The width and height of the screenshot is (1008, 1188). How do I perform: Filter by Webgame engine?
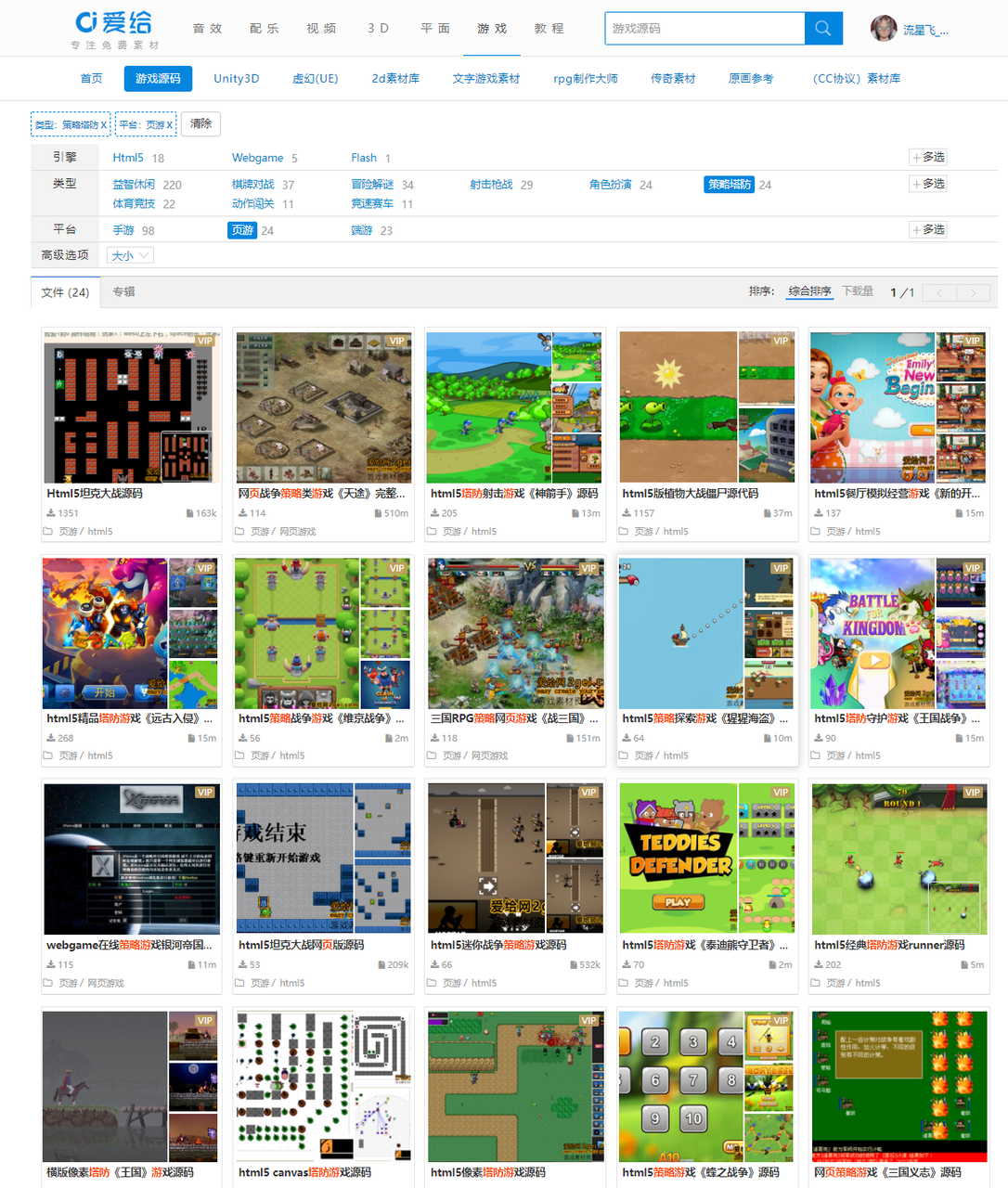(257, 158)
